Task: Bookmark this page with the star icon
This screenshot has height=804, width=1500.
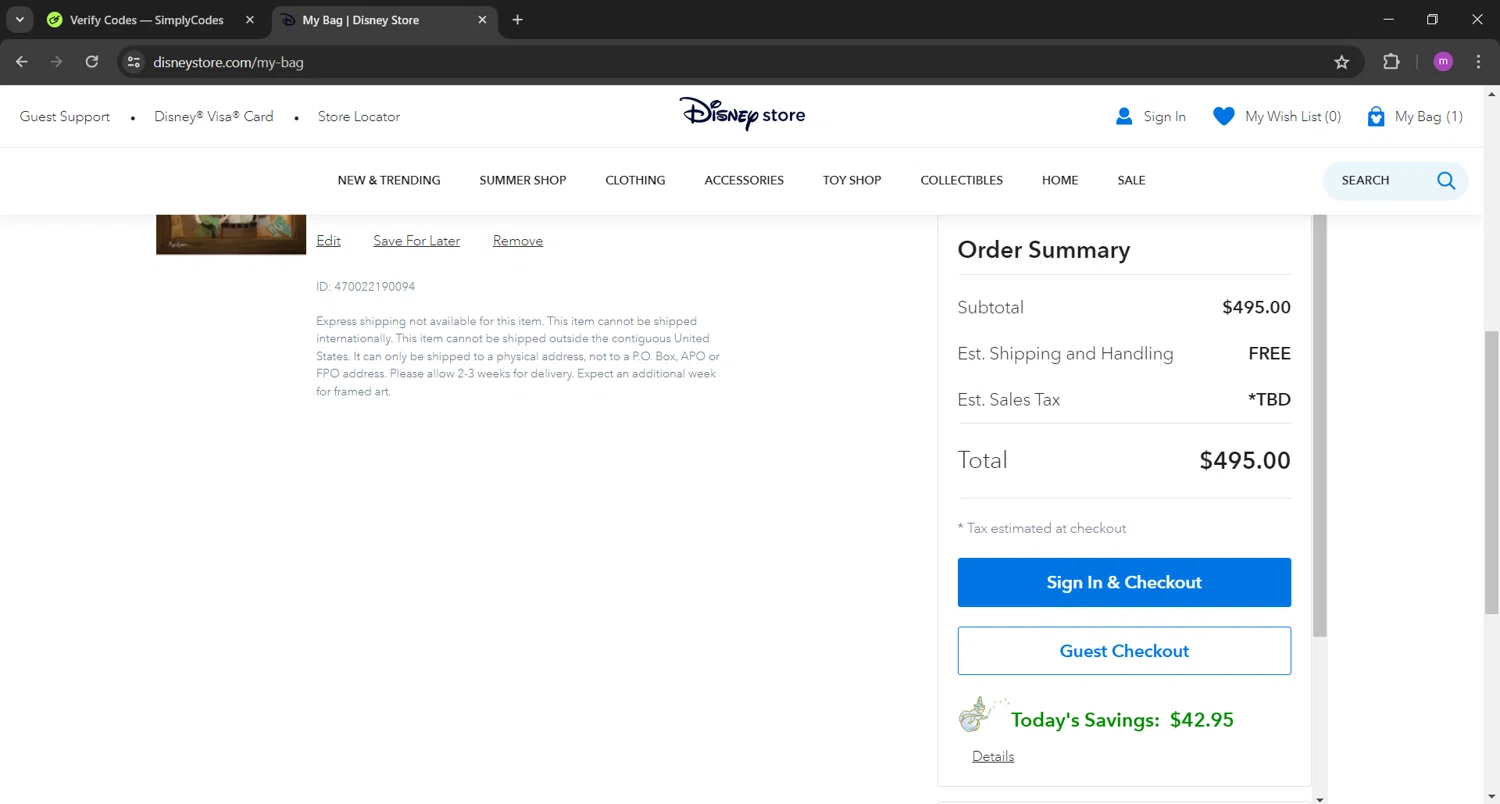Action: point(1342,62)
